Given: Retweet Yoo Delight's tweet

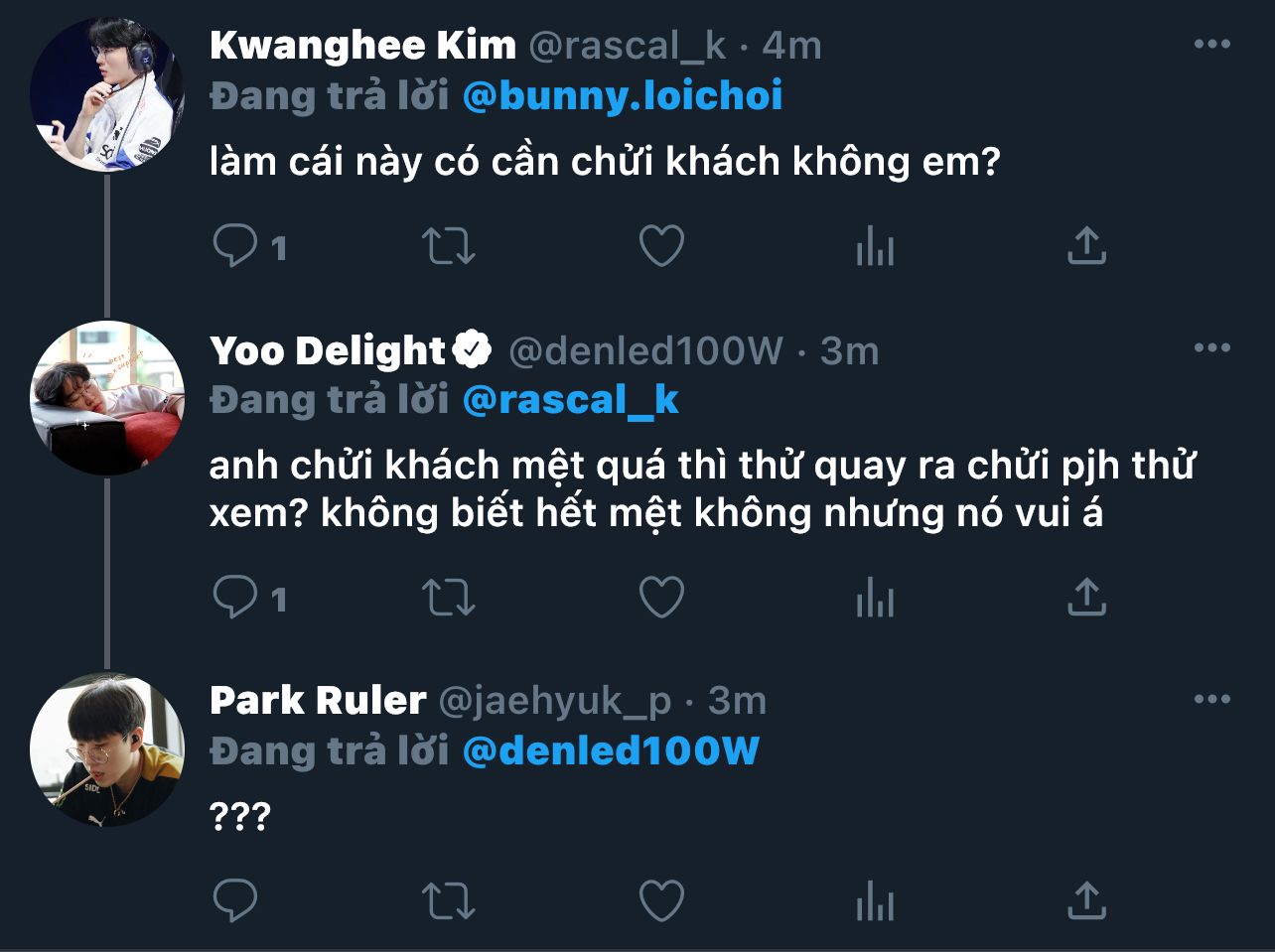Looking at the screenshot, I should pos(449,598).
